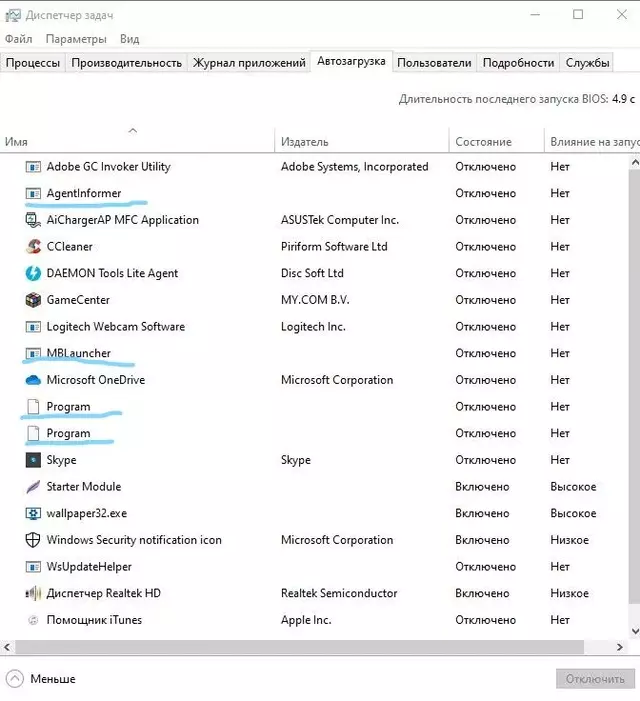Select the Logitech Inc. publisher cell

[x=313, y=327]
